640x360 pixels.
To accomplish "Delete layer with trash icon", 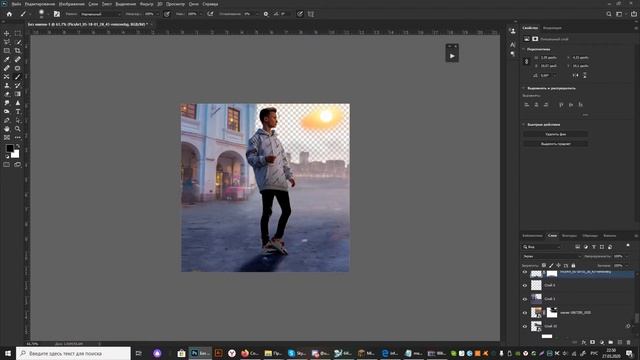I will click(x=629, y=342).
